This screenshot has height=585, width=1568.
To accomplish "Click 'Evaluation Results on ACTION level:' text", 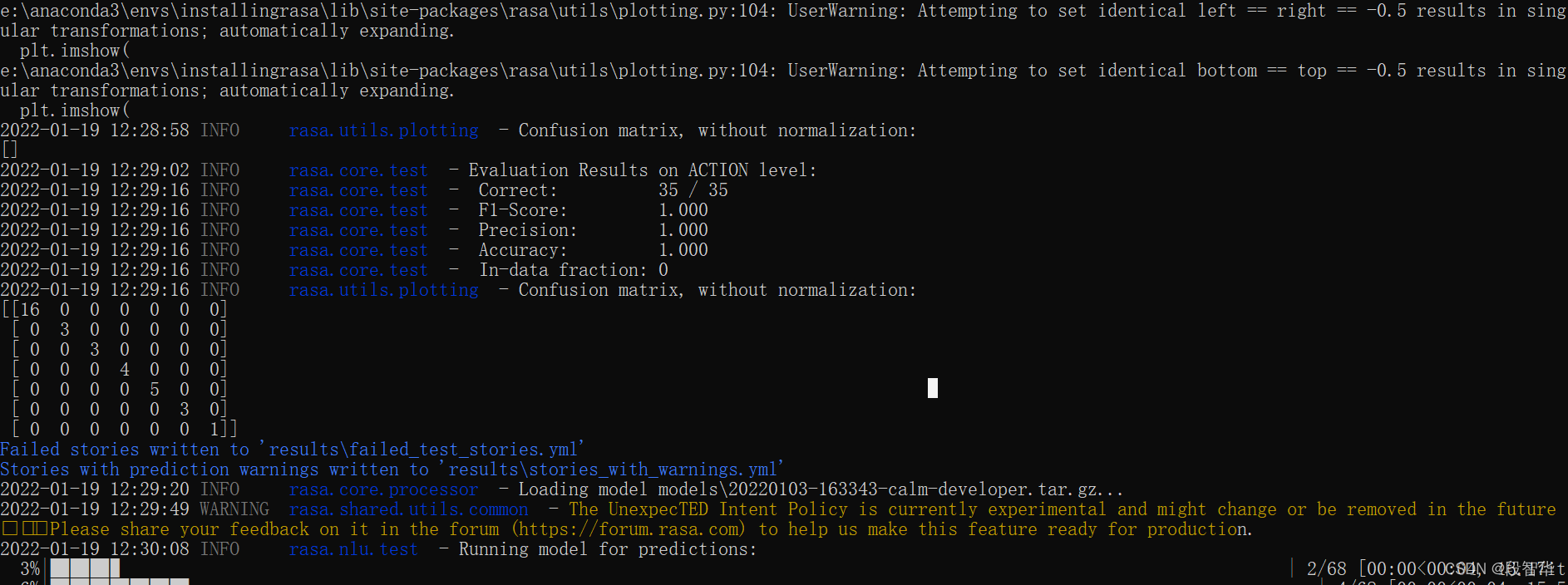I will (x=643, y=170).
